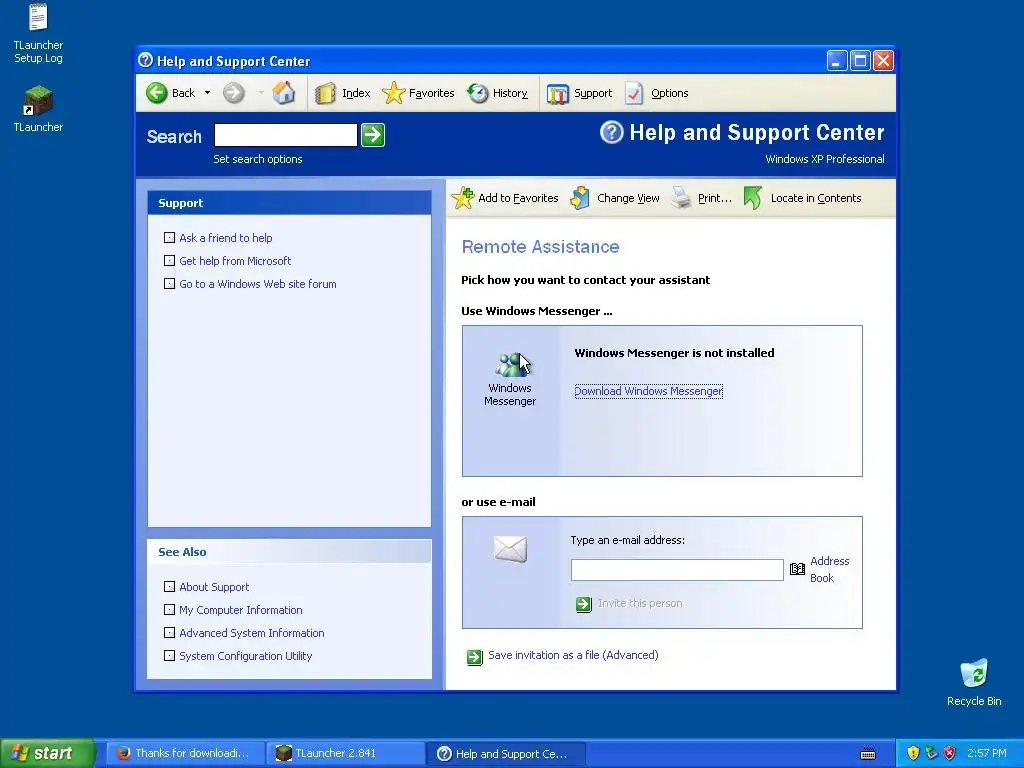
Task: Open Set search options link
Action: (258, 159)
